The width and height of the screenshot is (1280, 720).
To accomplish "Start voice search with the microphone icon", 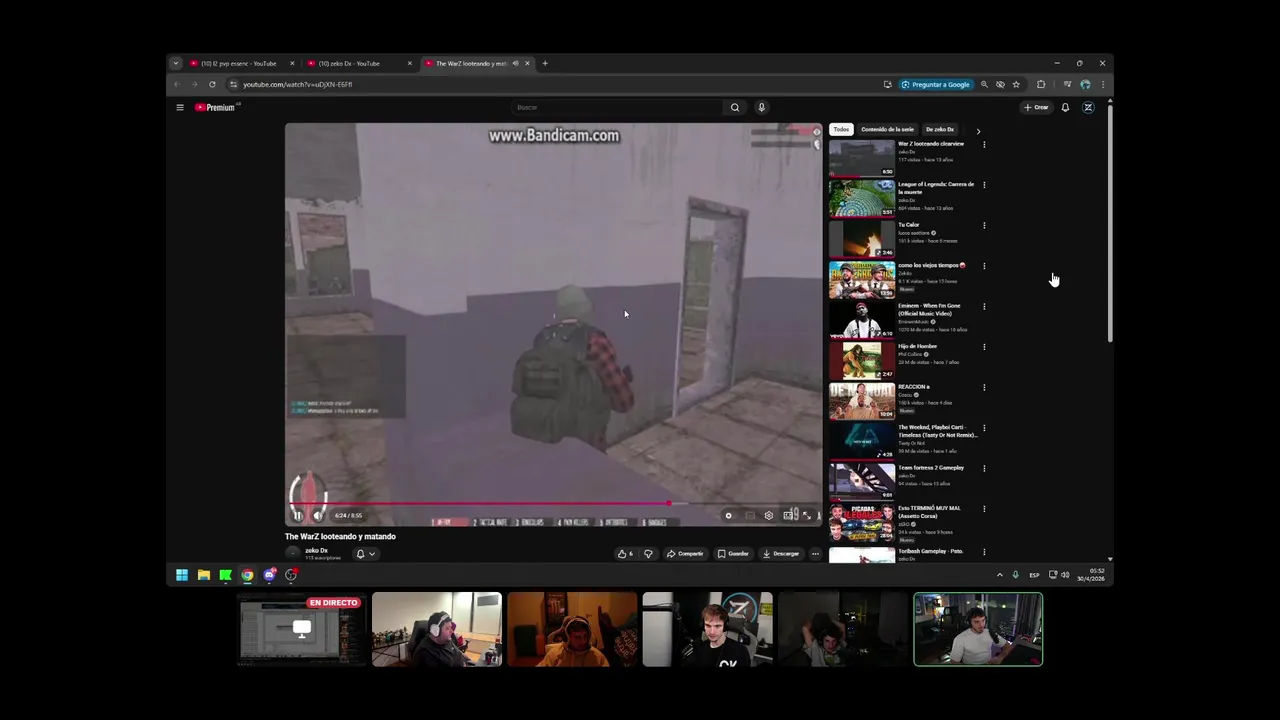I will [x=761, y=107].
